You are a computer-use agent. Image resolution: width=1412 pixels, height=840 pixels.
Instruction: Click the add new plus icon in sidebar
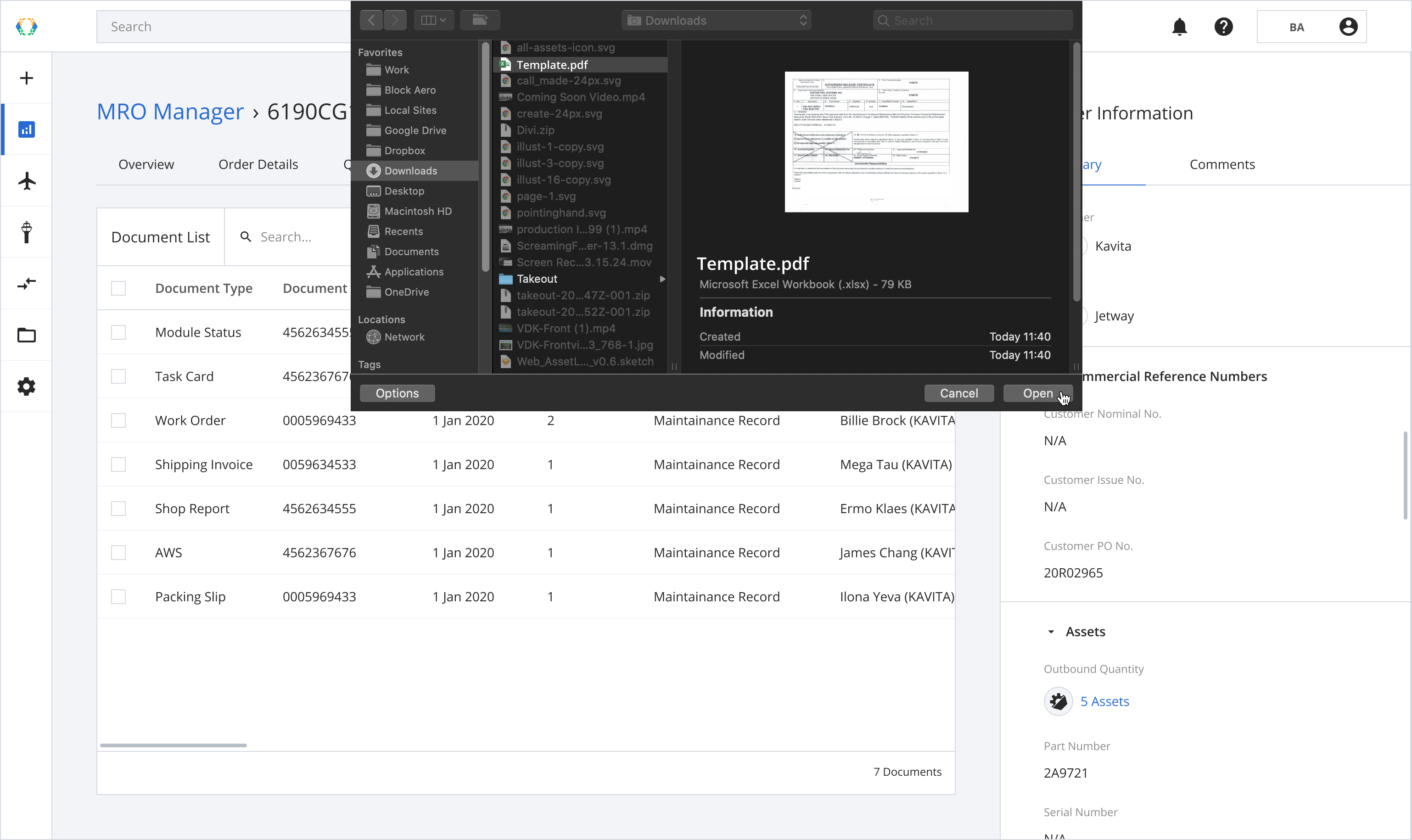(26, 78)
